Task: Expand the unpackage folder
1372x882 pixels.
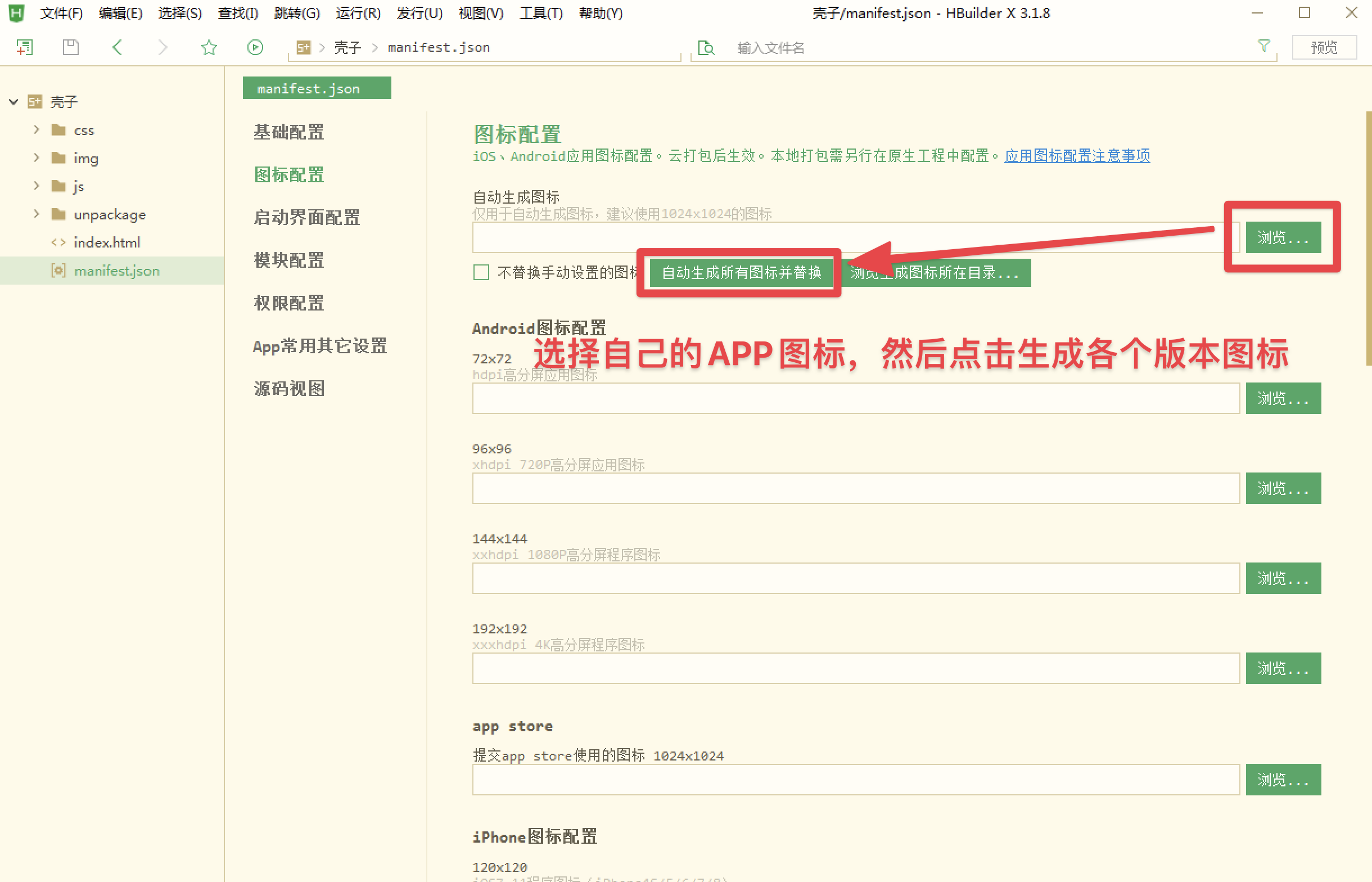Action: pos(37,214)
